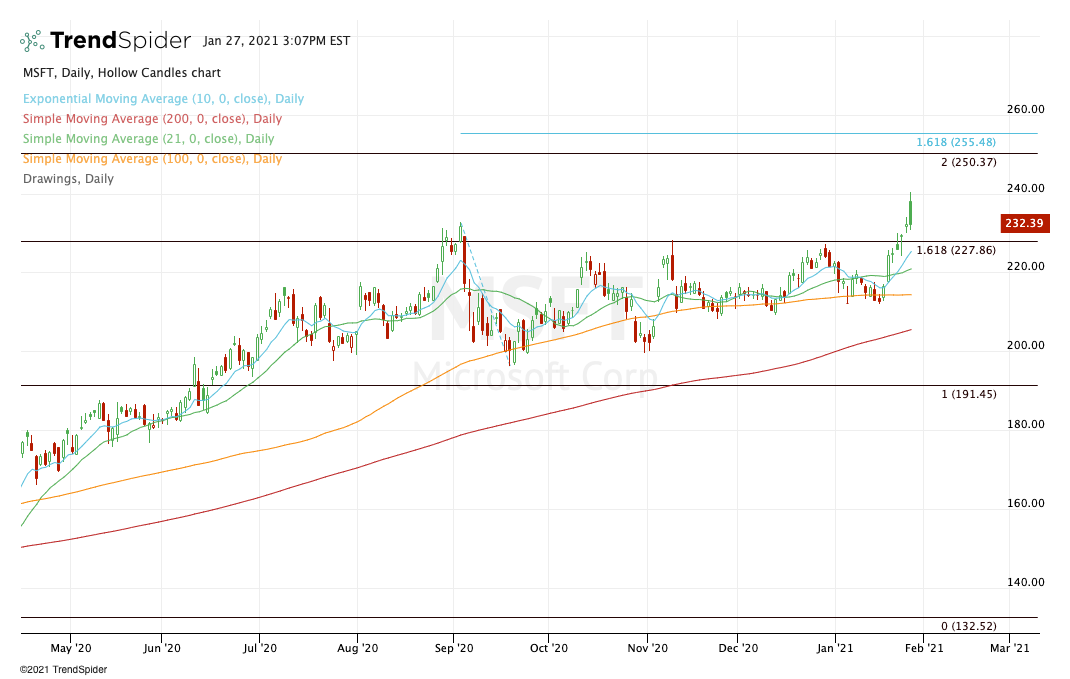The height and width of the screenshot is (679, 1070).
Task: Click the Feb '21 date axis label
Action: [924, 648]
